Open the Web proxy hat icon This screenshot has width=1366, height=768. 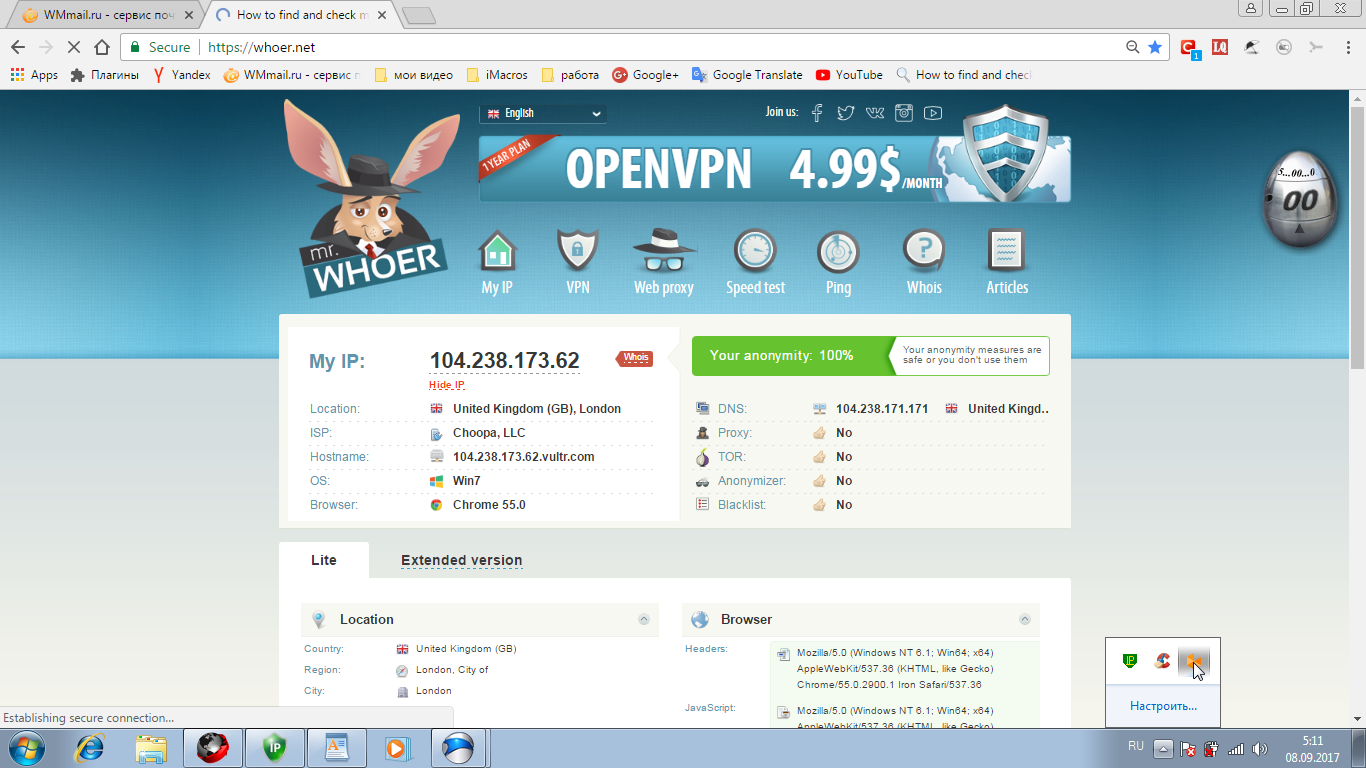pyautogui.click(x=664, y=252)
